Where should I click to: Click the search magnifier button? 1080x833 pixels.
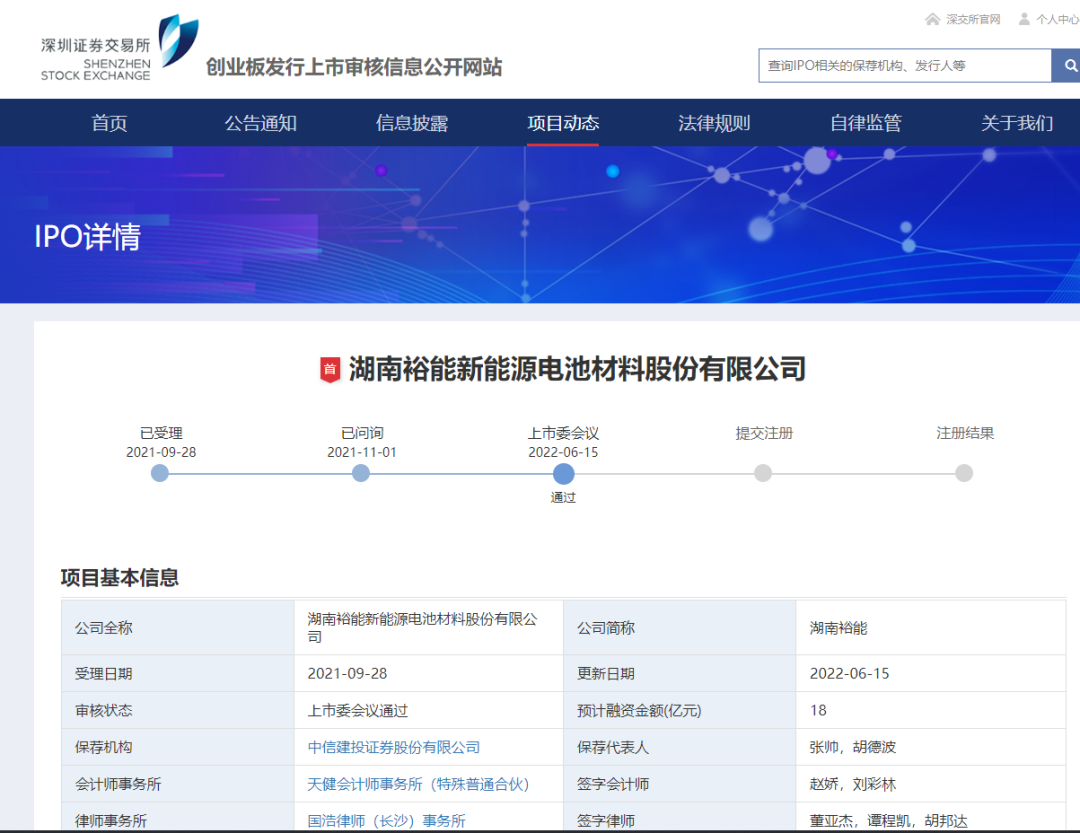(1068, 65)
